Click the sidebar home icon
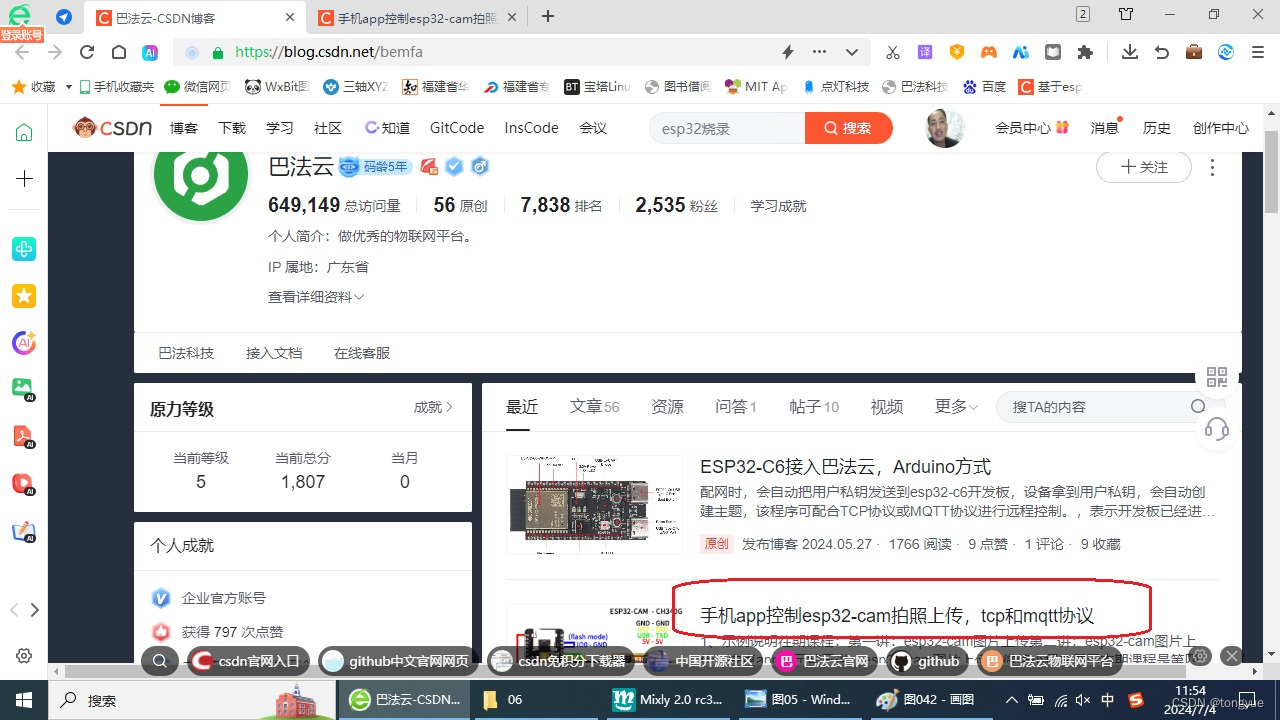 tap(24, 133)
